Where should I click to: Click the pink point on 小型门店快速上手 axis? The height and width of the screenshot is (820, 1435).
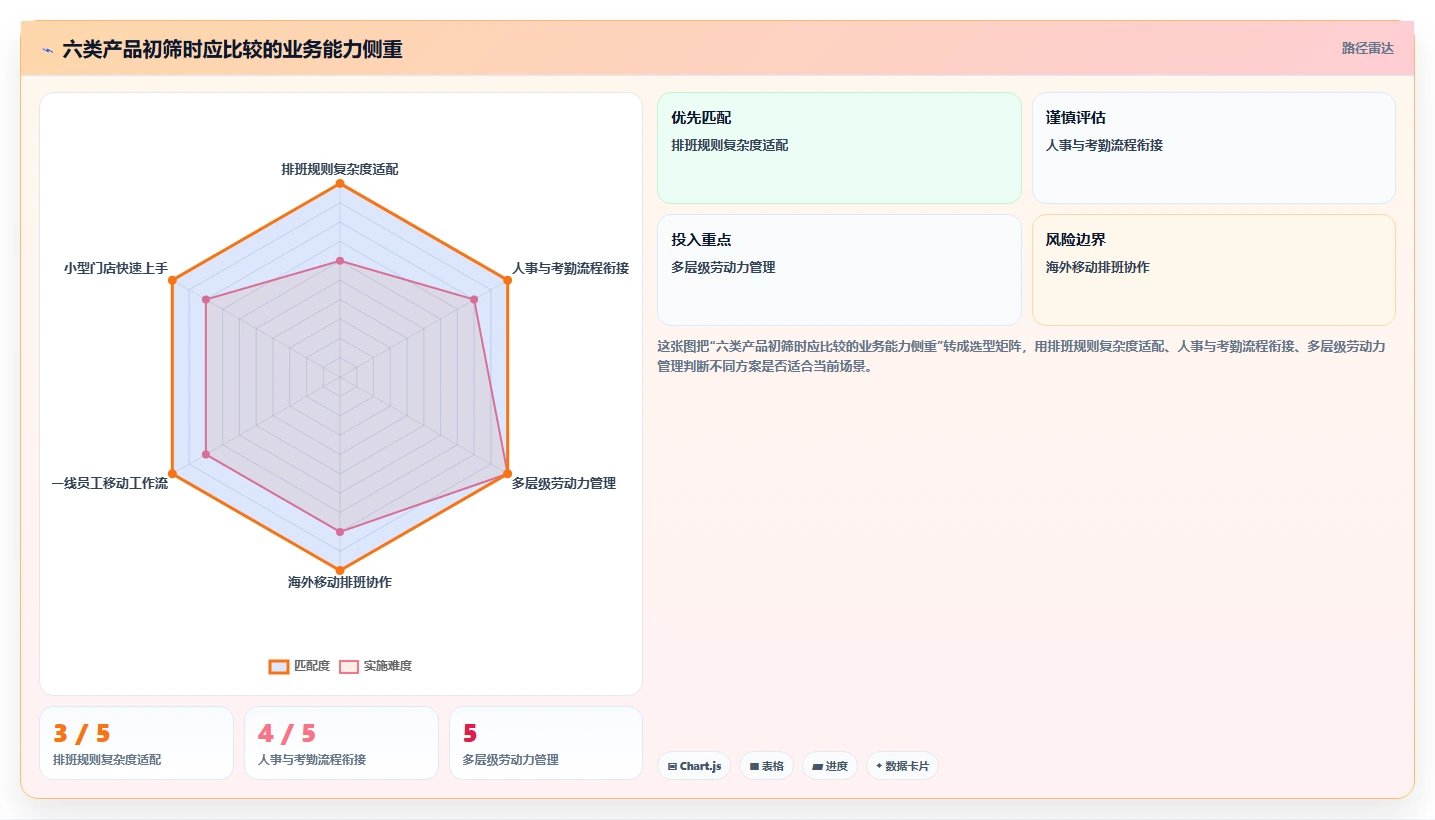click(206, 299)
